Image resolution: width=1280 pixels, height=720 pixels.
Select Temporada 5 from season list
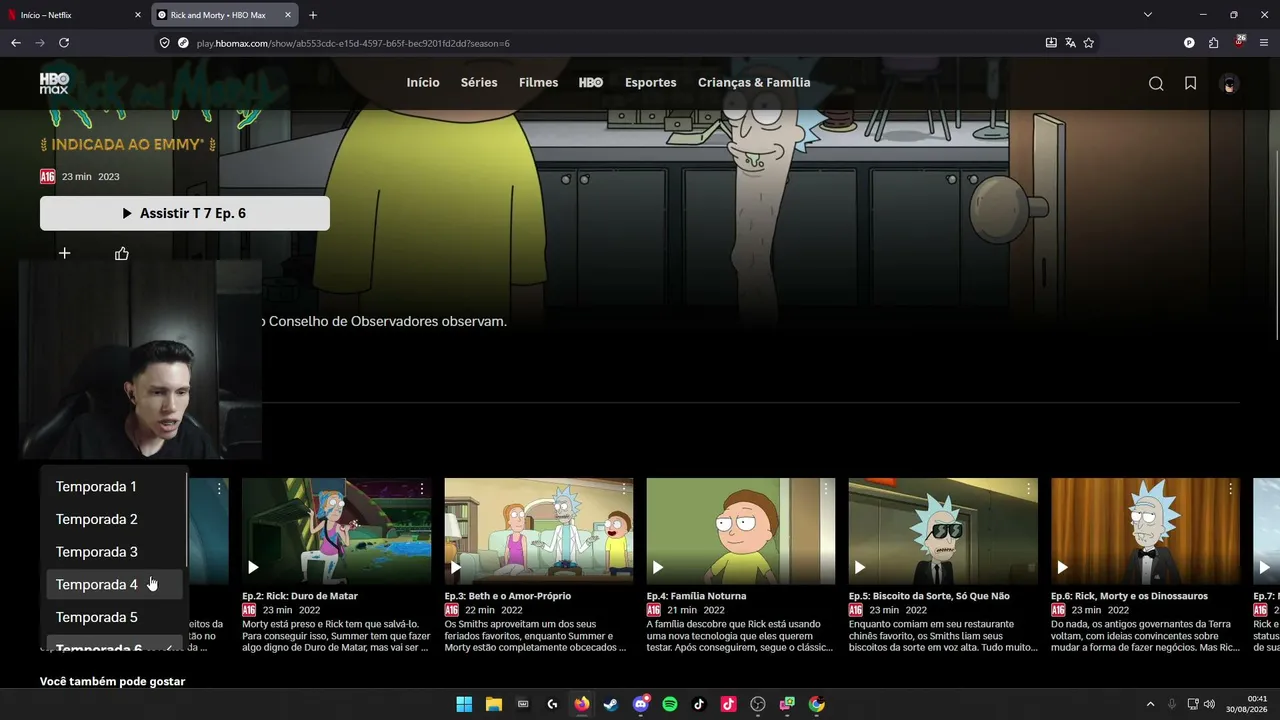[x=115, y=617]
